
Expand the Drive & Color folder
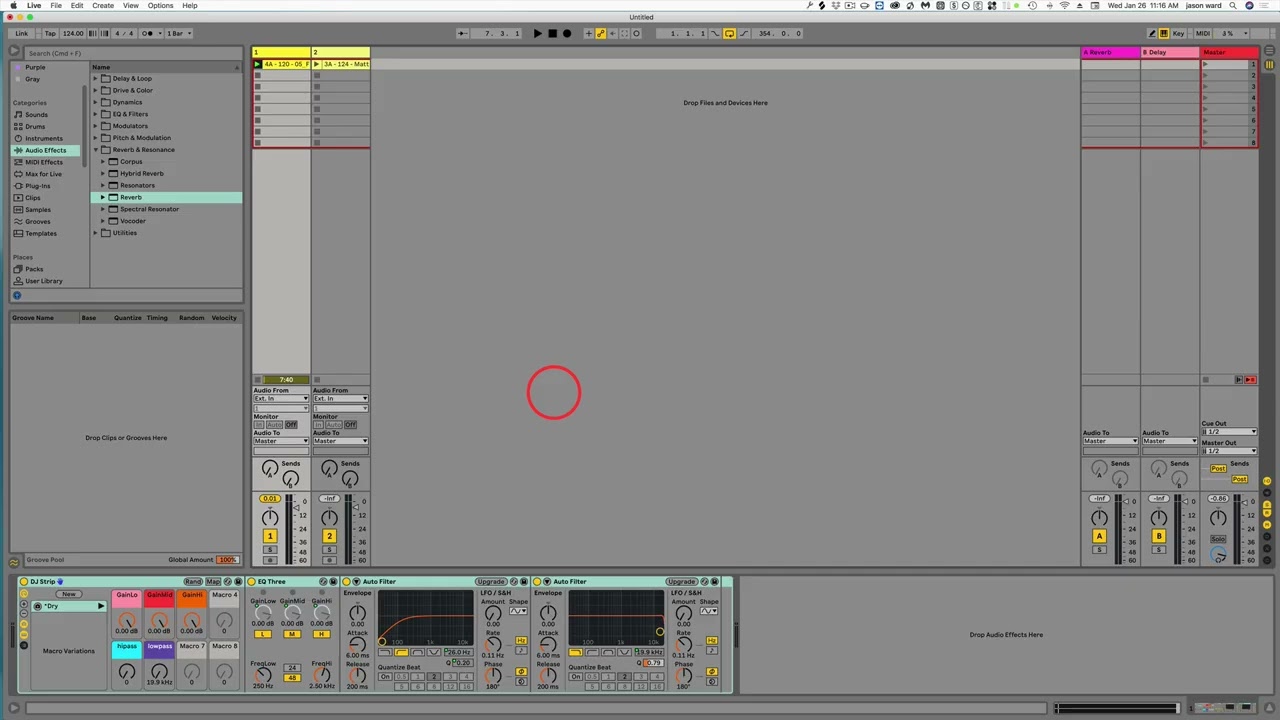click(x=96, y=90)
